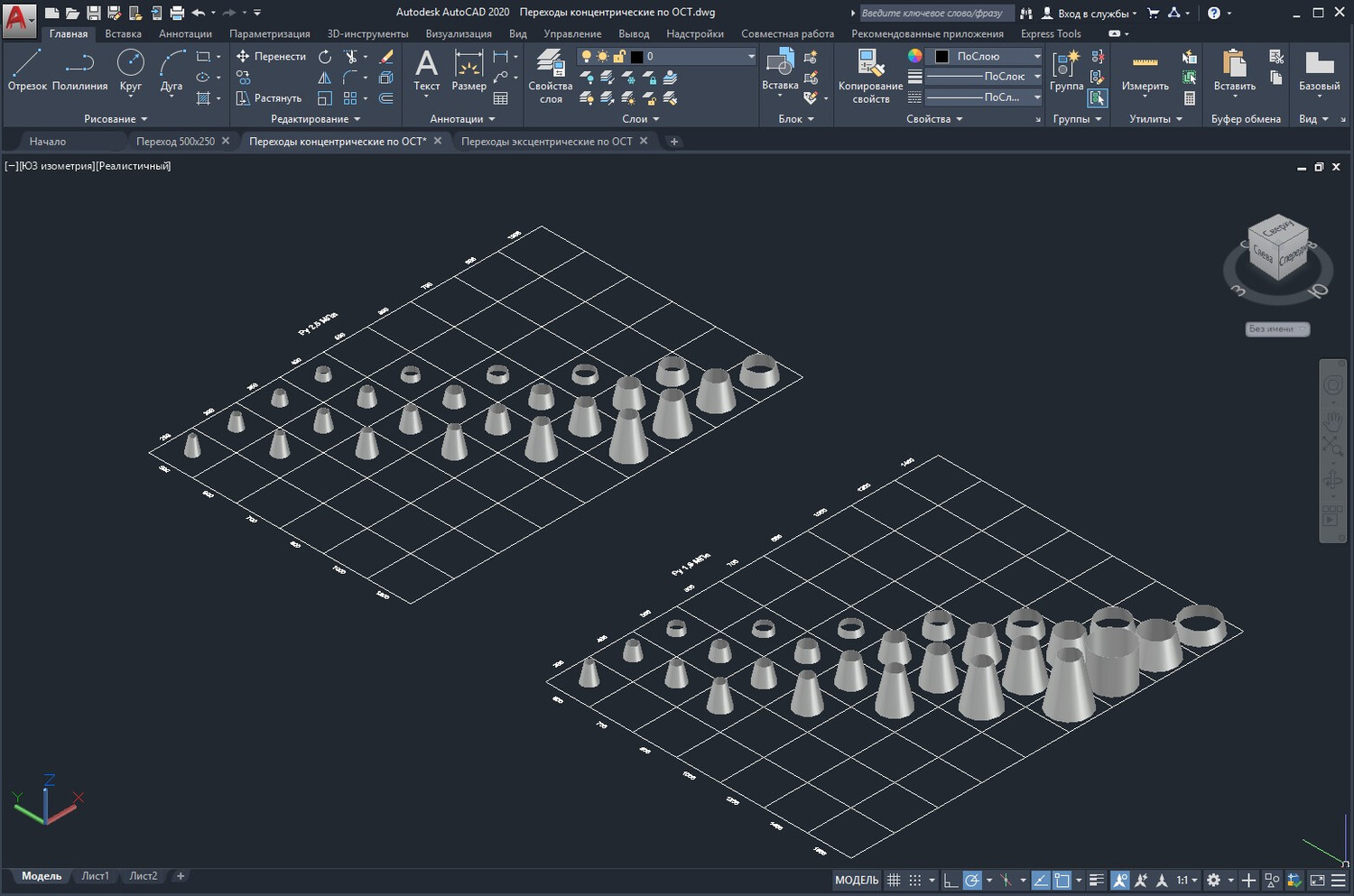Expand the Редактирование panel

point(316,119)
